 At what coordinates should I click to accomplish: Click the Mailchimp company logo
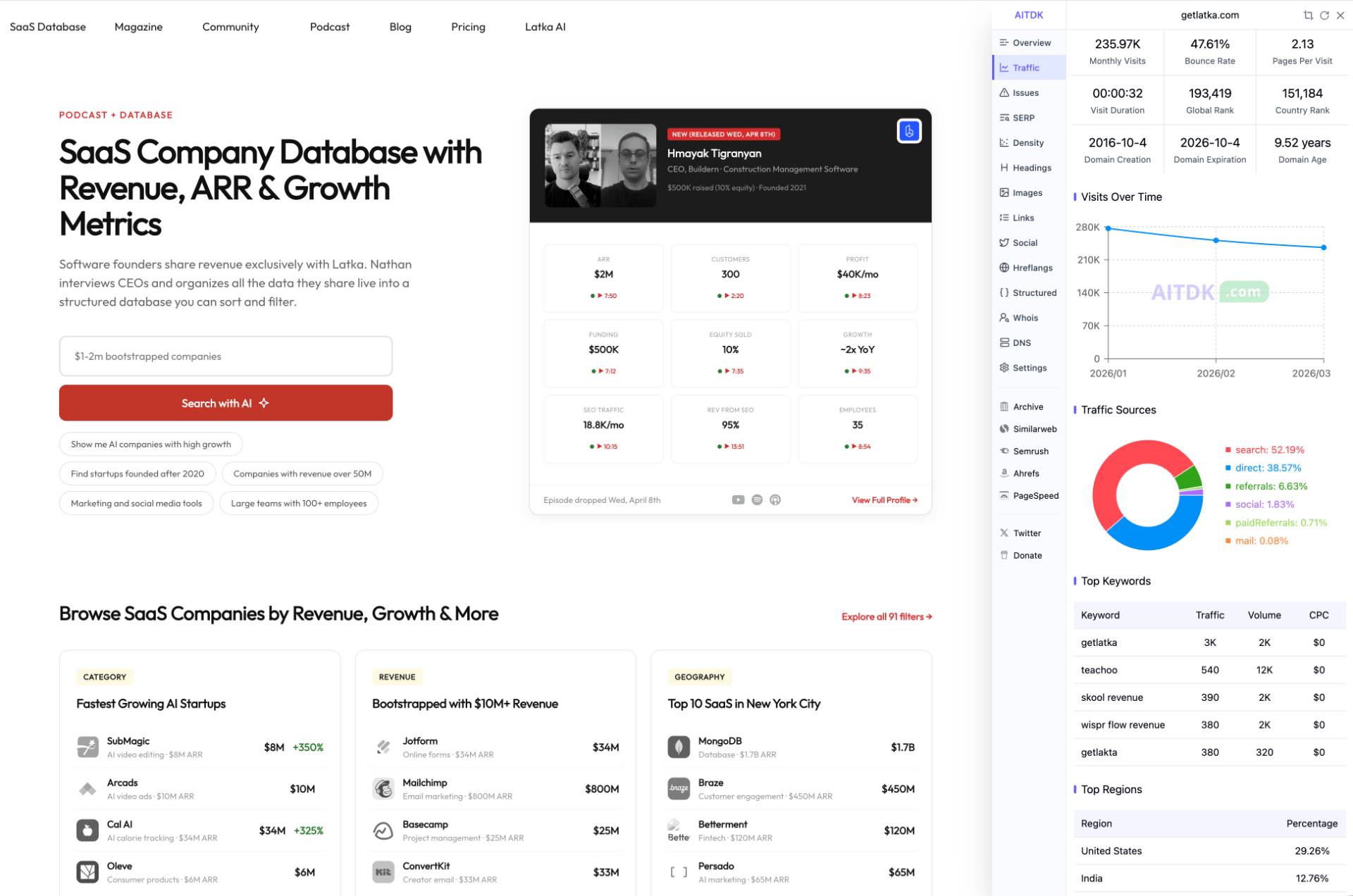tap(383, 789)
